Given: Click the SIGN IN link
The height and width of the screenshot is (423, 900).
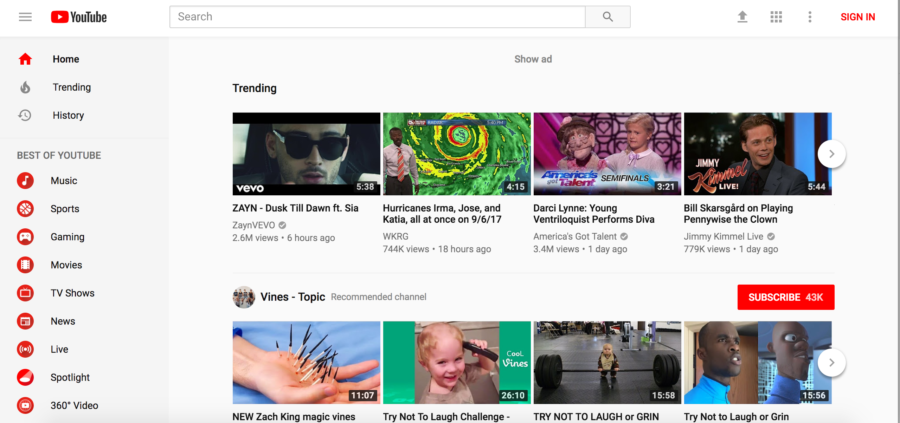Looking at the screenshot, I should [x=858, y=17].
